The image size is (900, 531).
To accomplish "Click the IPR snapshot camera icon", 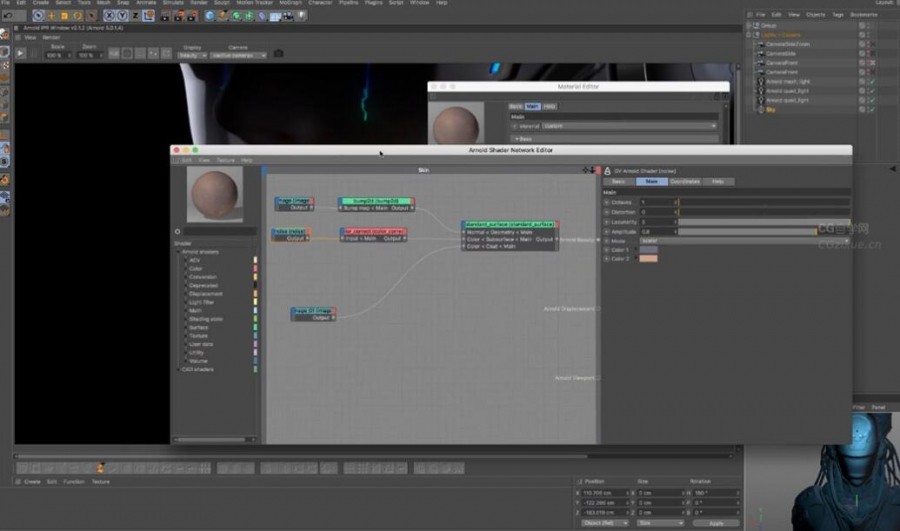I will pyautogui.click(x=278, y=53).
